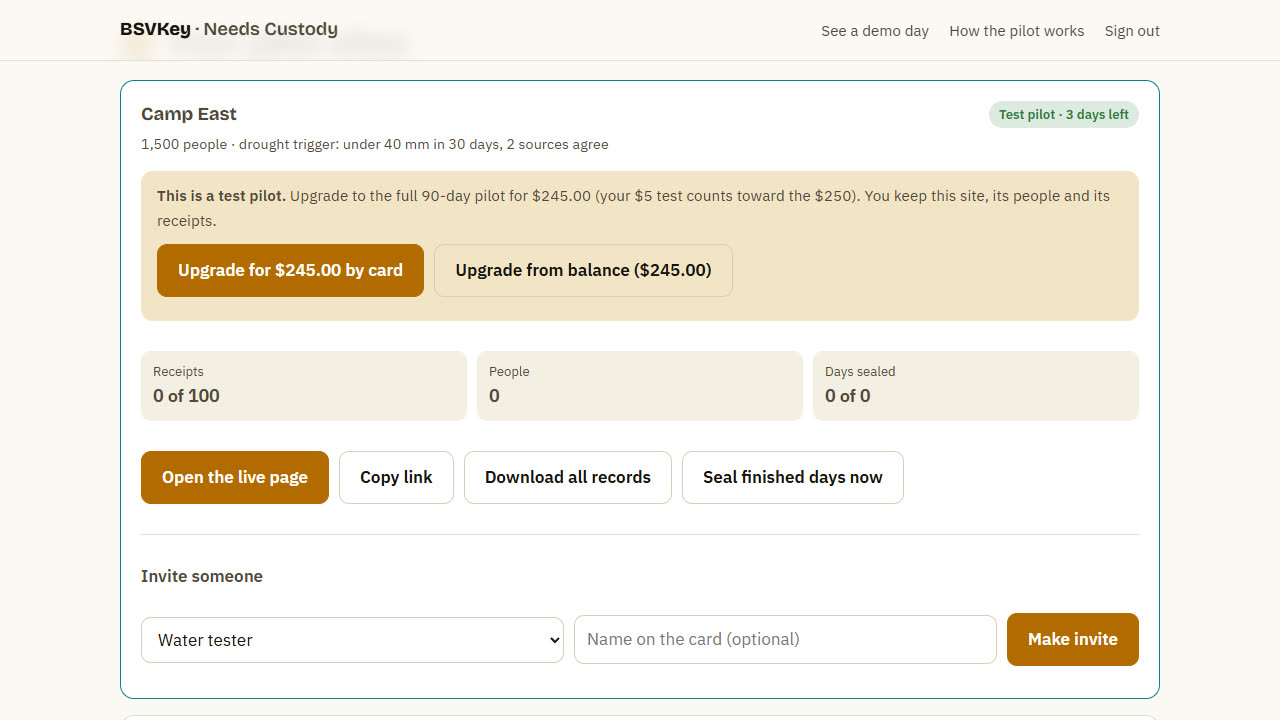1280x720 pixels.
Task: Select the Invite someone heading
Action: [x=202, y=576]
